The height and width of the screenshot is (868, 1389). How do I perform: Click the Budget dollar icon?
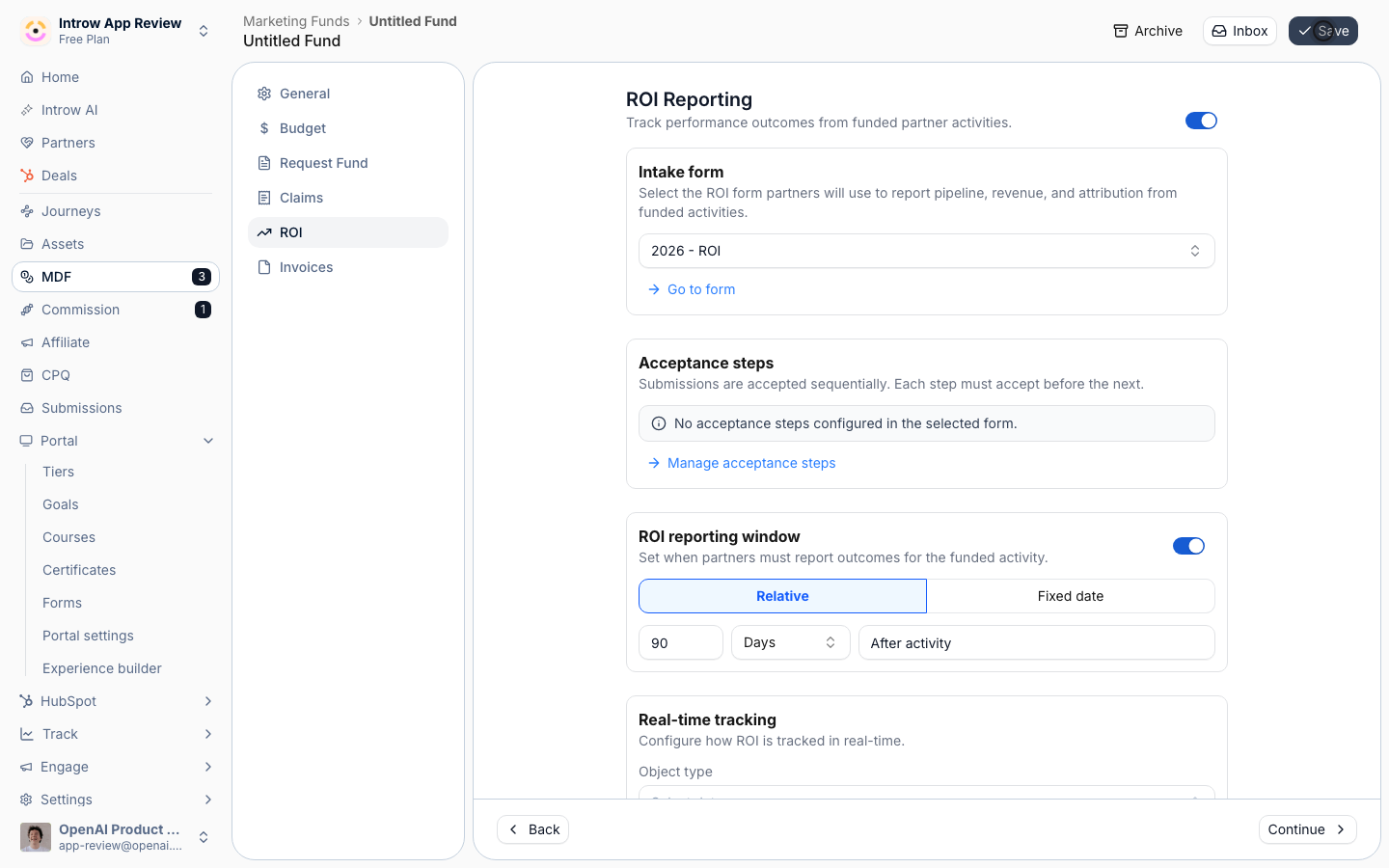point(264,128)
